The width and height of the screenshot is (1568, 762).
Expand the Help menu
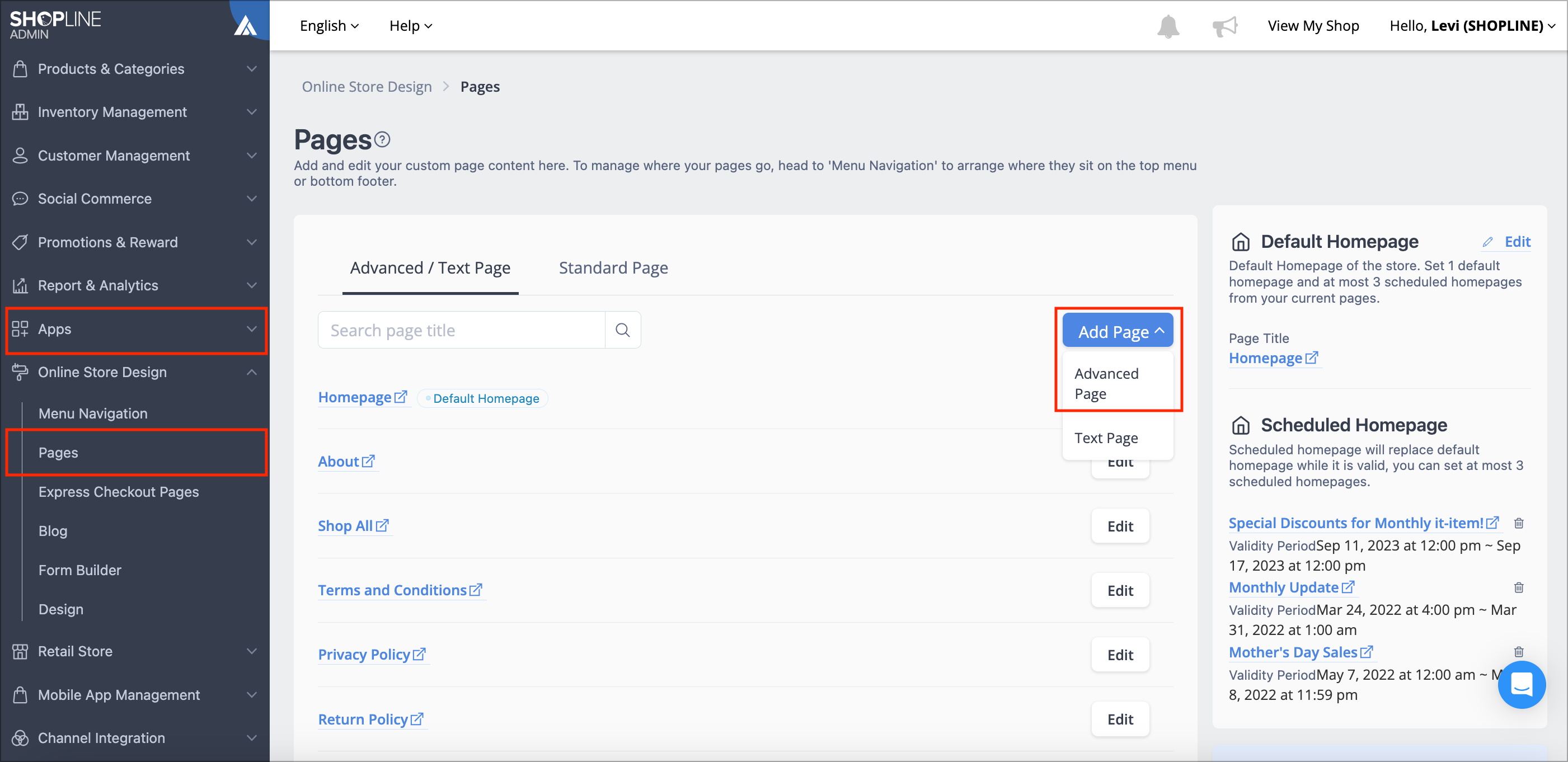[410, 26]
